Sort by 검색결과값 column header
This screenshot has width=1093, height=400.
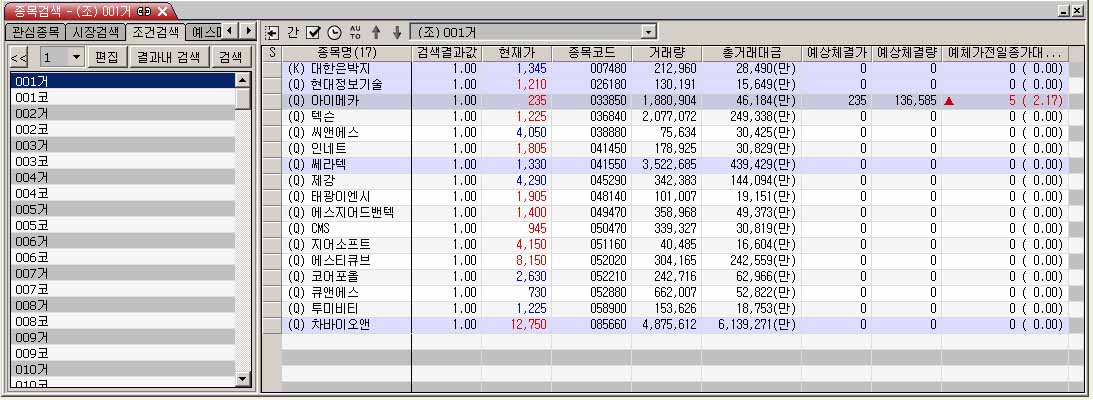(446, 53)
